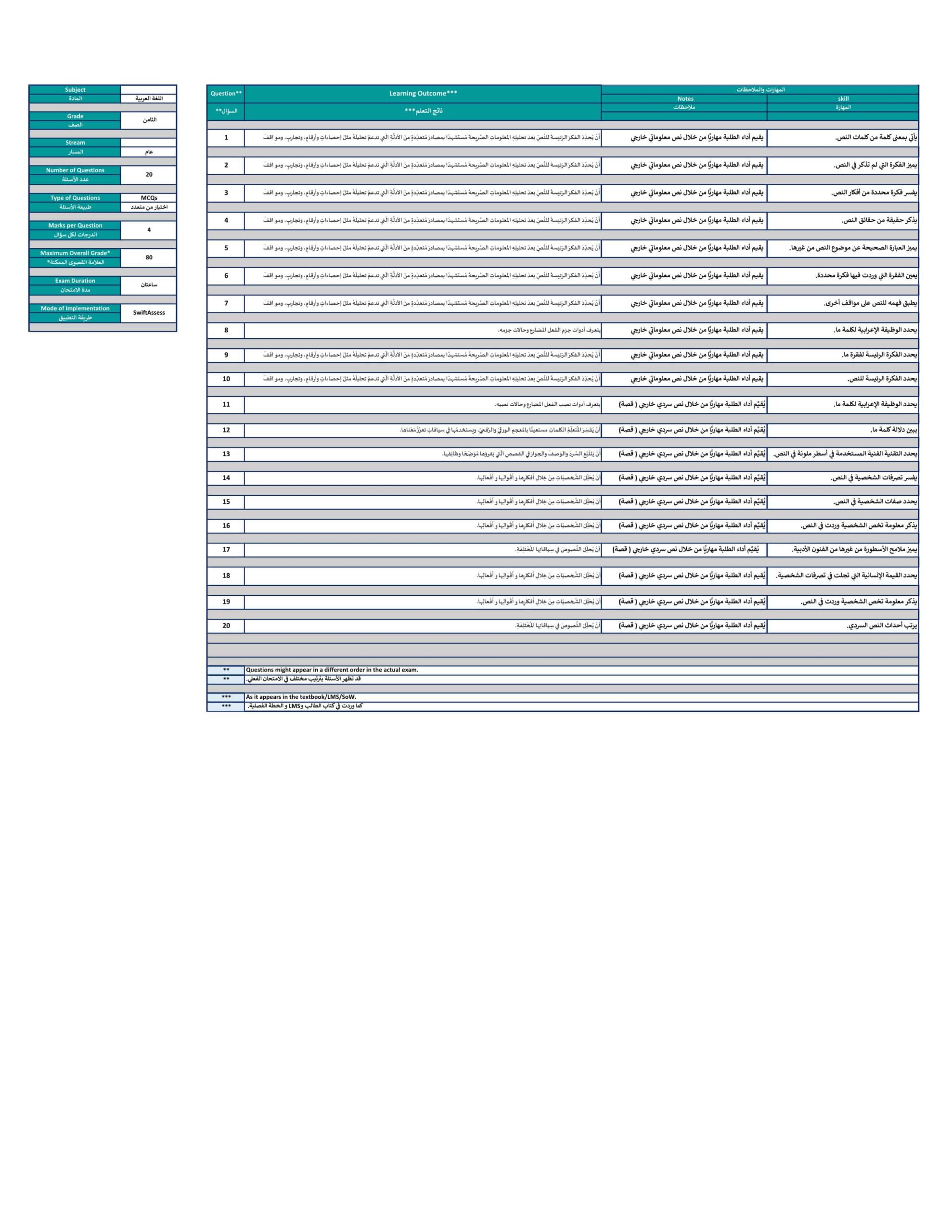Select question number 13 cell in table
Image resolution: width=952 pixels, height=1232 pixels.
point(226,454)
